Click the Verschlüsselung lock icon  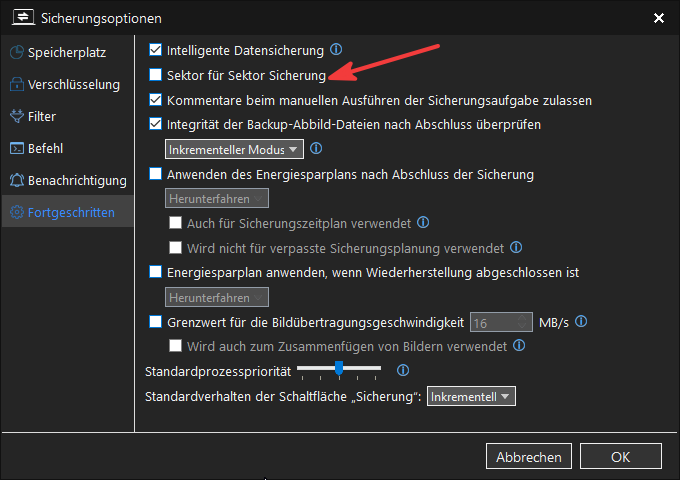[16, 84]
